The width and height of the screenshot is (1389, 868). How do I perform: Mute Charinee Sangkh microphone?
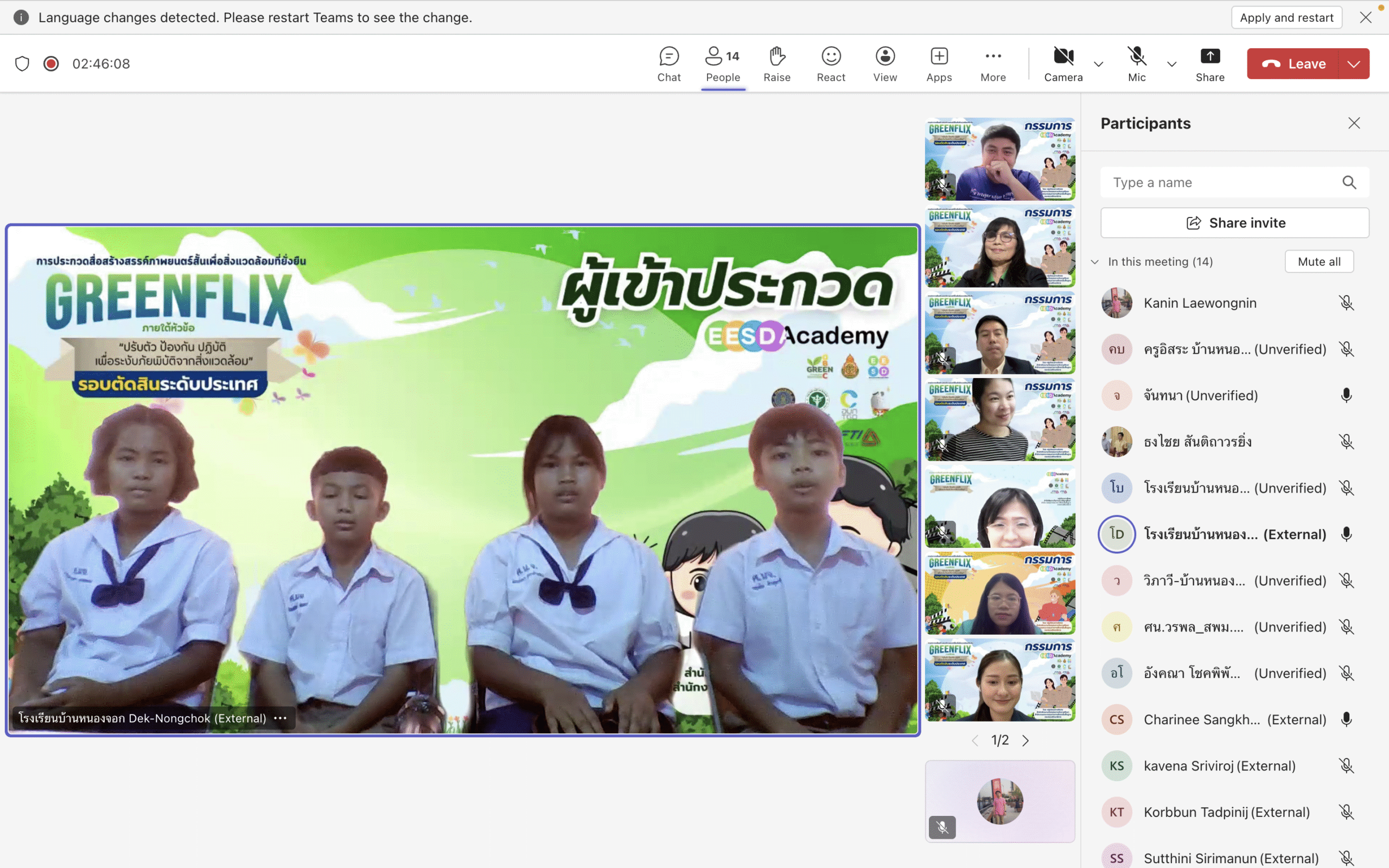pos(1346,719)
